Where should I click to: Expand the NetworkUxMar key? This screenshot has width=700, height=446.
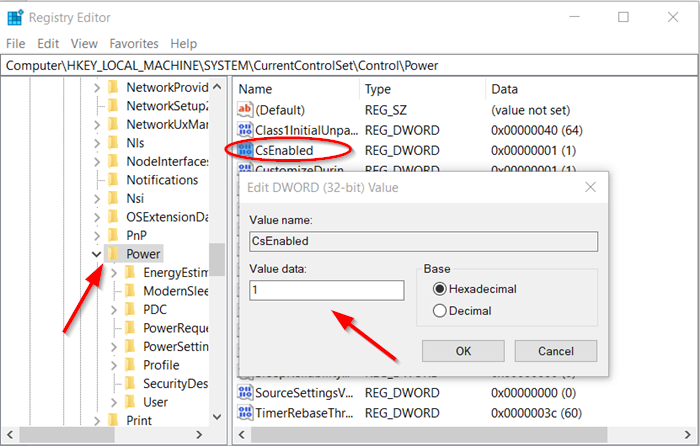click(x=97, y=125)
